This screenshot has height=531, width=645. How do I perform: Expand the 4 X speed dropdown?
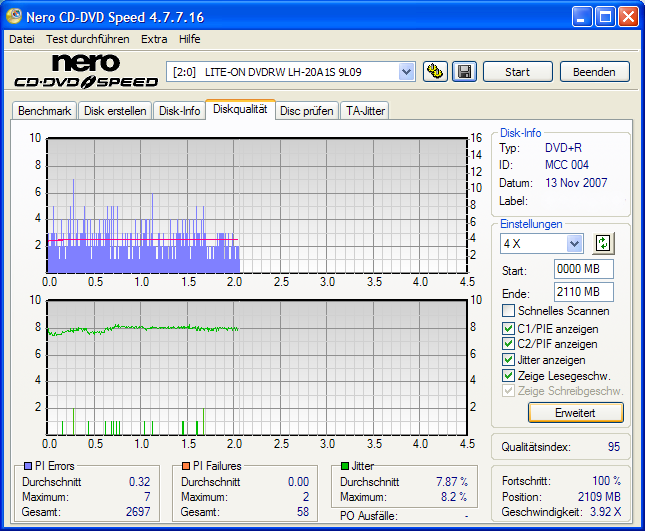(x=574, y=244)
